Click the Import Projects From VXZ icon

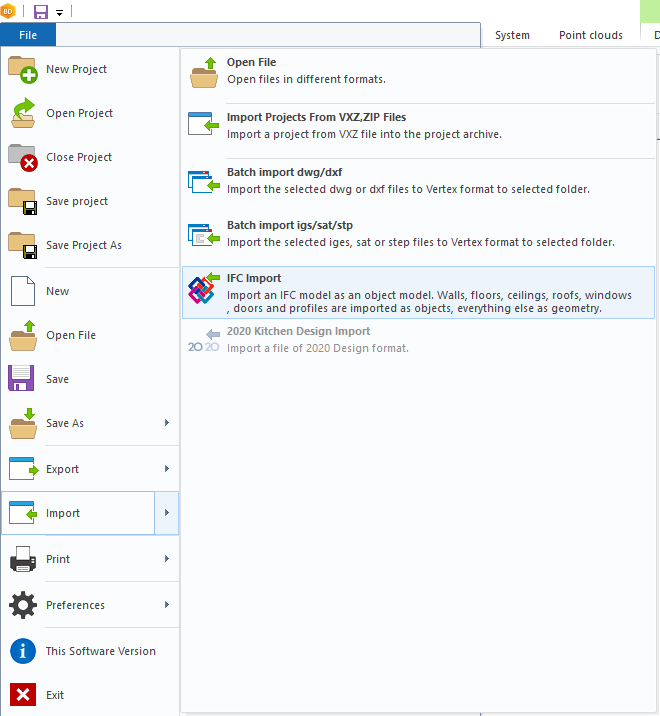pos(204,124)
